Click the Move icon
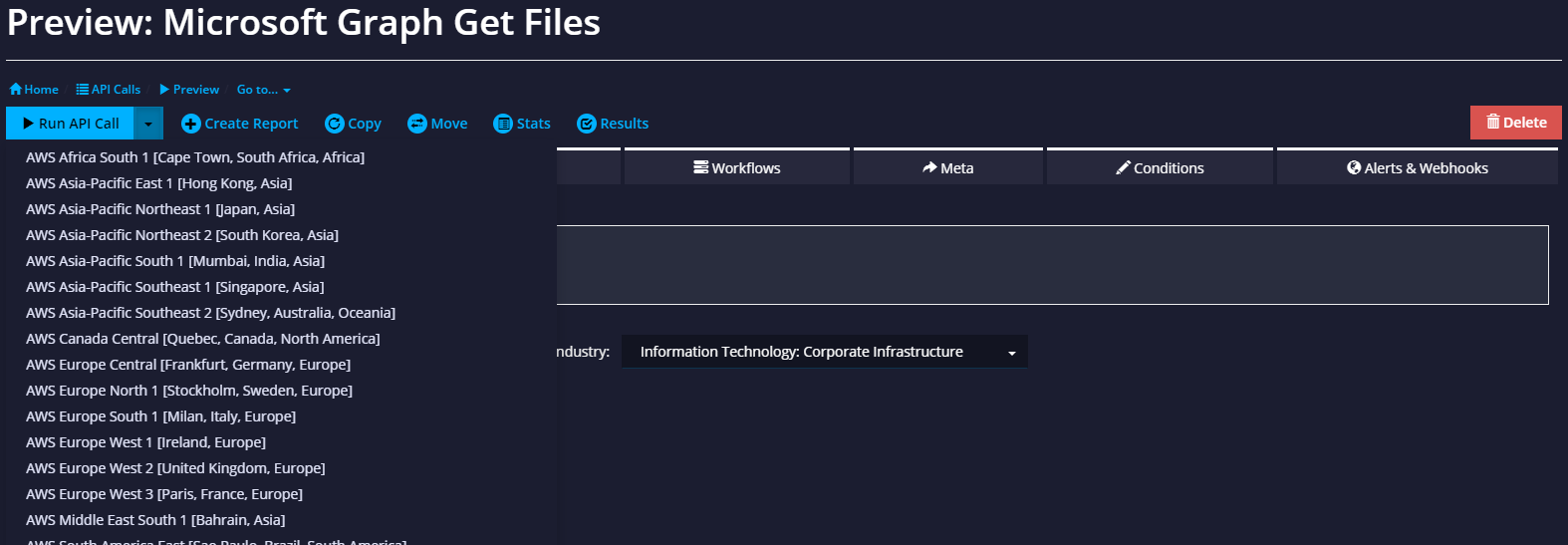Viewport: 1568px width, 545px height. click(417, 124)
